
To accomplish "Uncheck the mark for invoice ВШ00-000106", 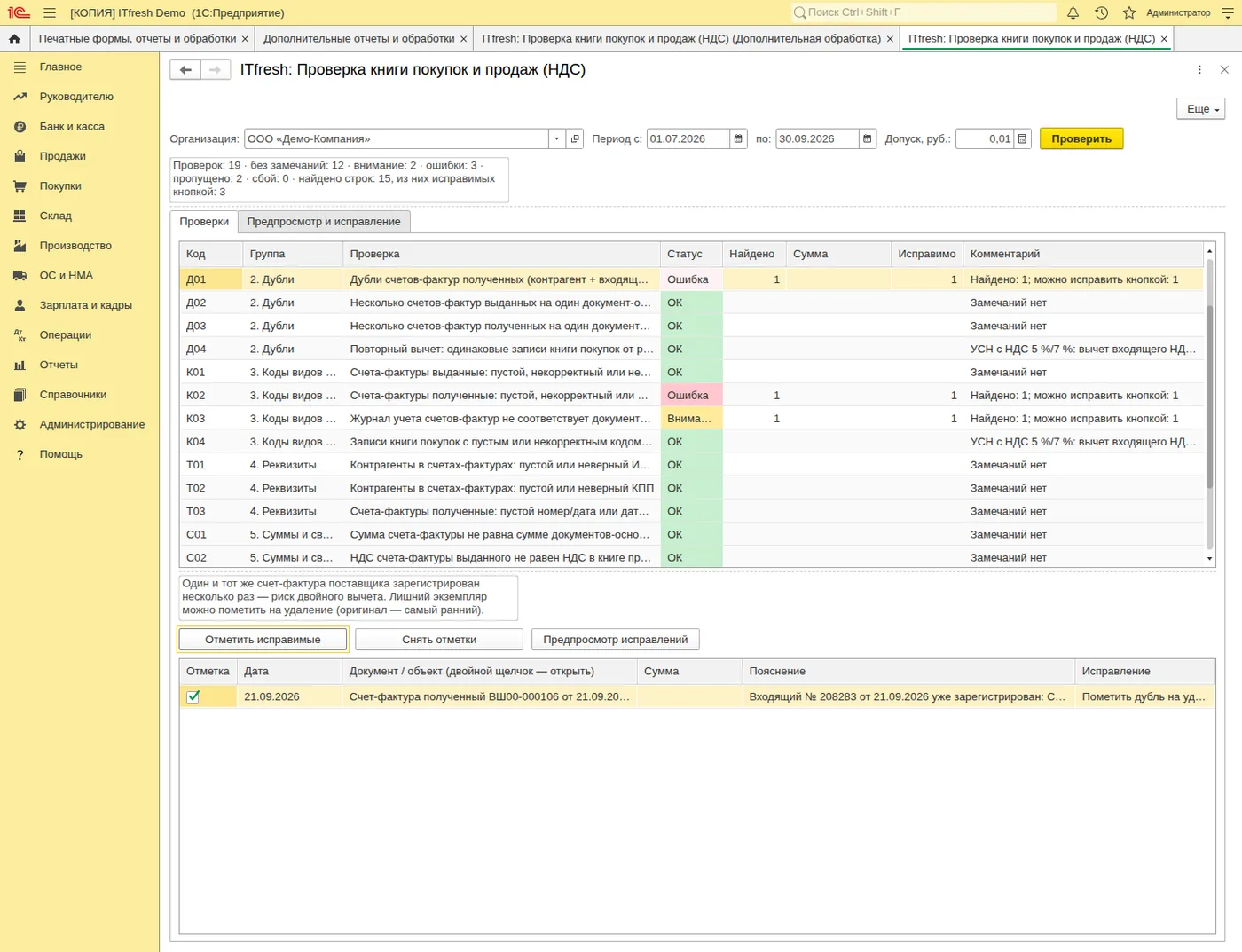I will pos(193,696).
